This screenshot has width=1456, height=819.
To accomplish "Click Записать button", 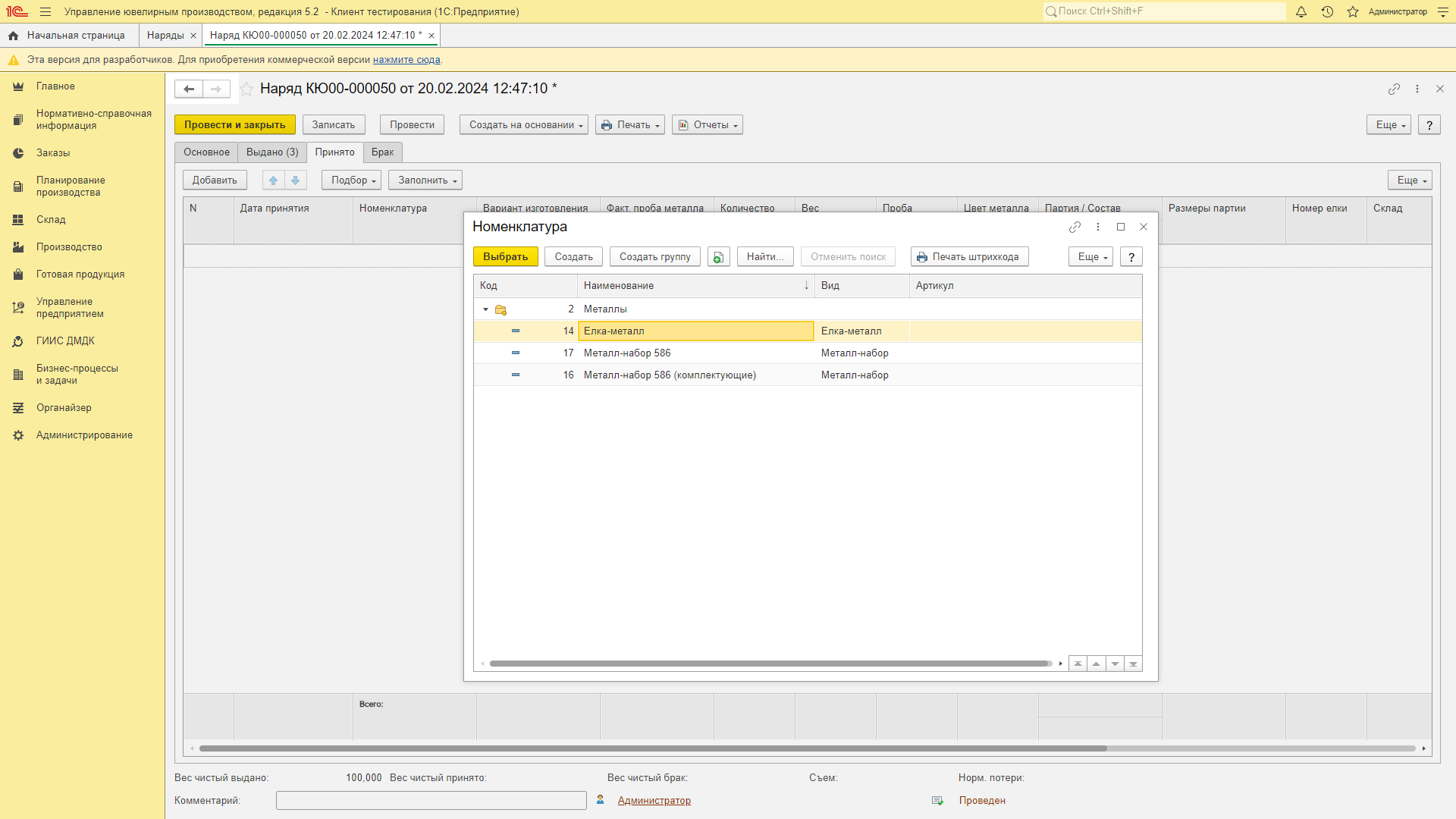I will (x=334, y=125).
